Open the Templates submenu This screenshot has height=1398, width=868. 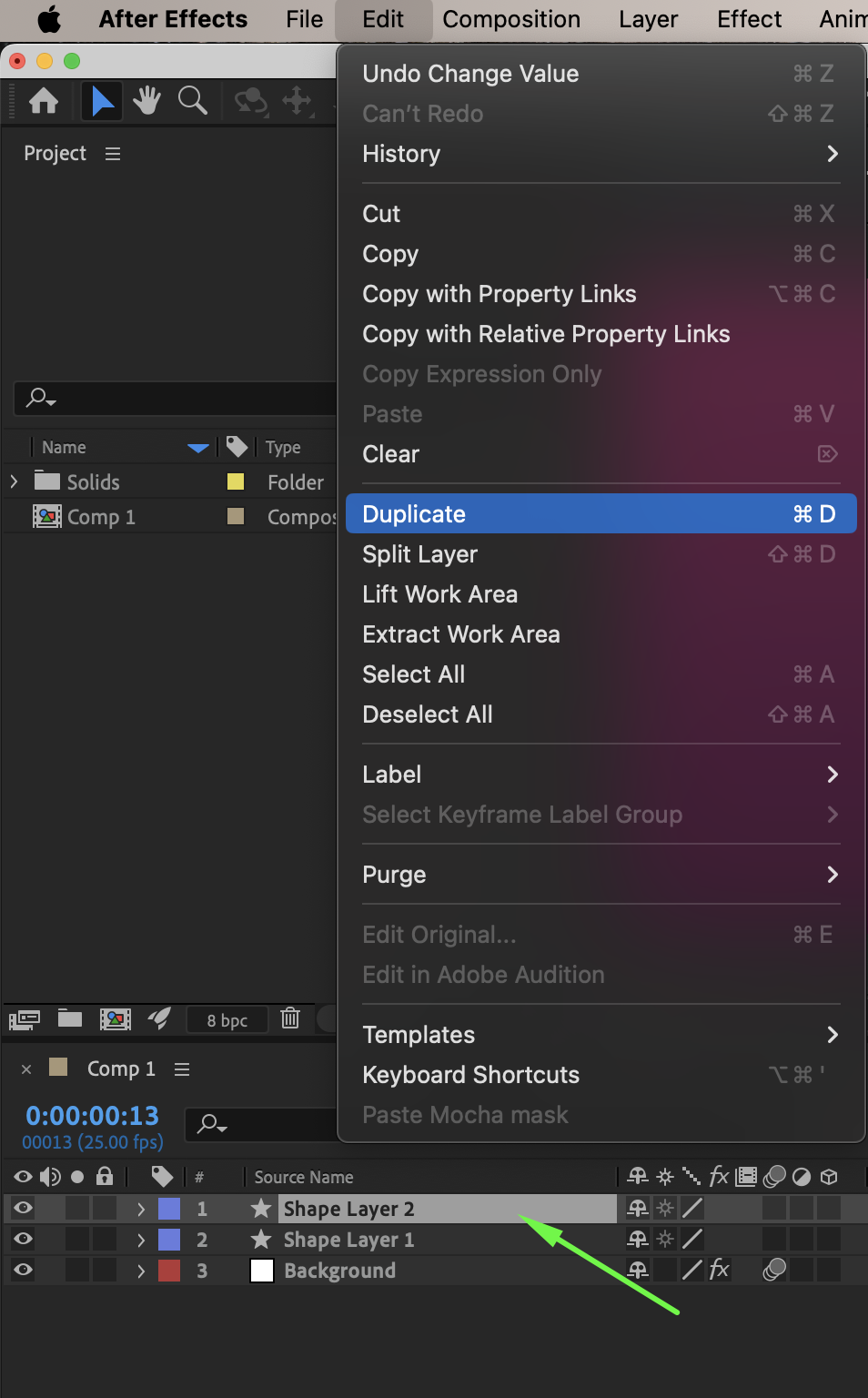(601, 1035)
